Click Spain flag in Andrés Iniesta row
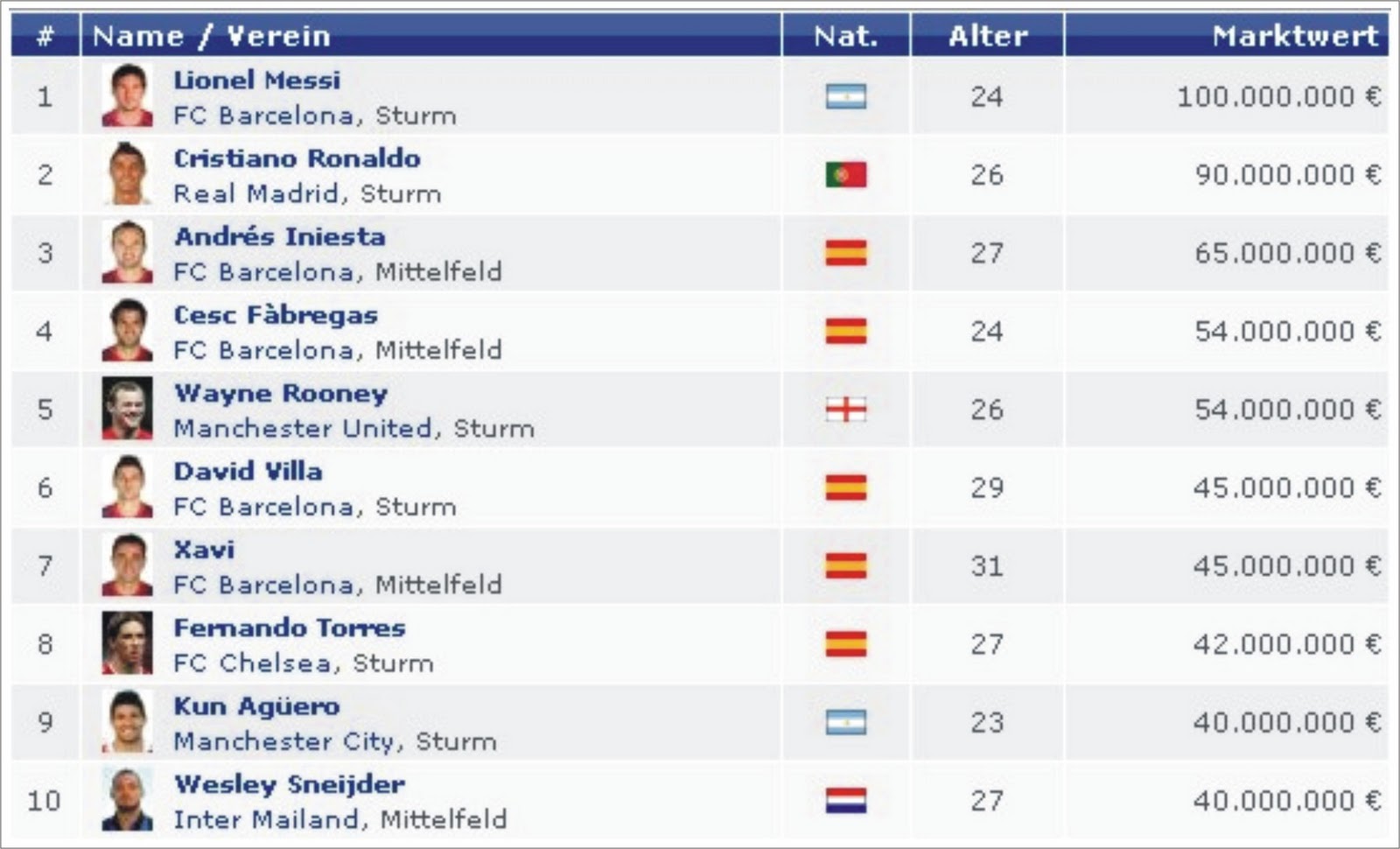Image resolution: width=1400 pixels, height=849 pixels. pos(845,253)
